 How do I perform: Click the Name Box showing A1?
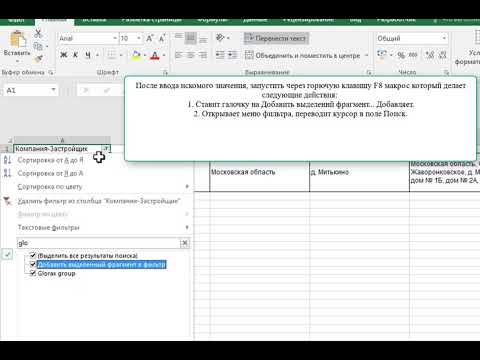(x=27, y=90)
